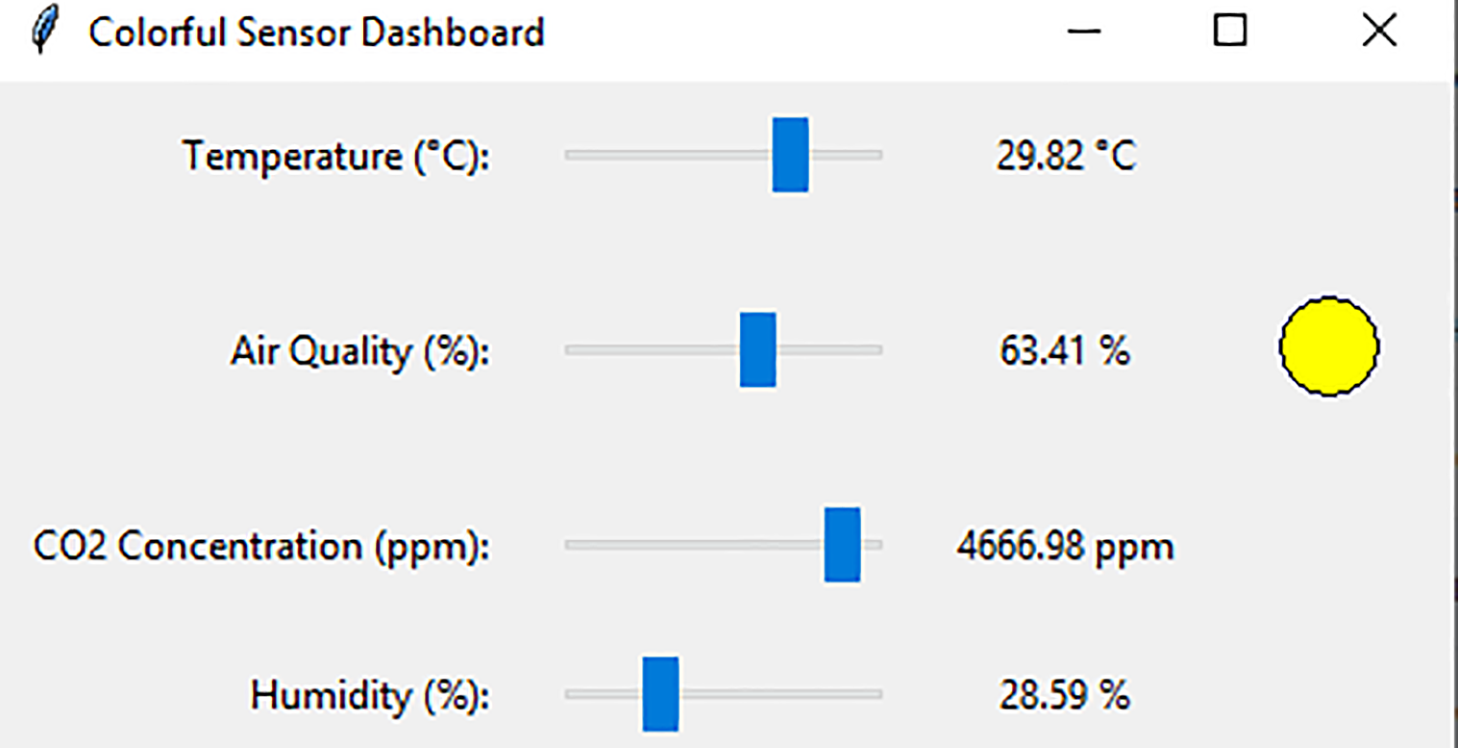The image size is (1458, 748).
Task: Click the "CO2 Concentration (ppm):" label
Action: tap(261, 547)
